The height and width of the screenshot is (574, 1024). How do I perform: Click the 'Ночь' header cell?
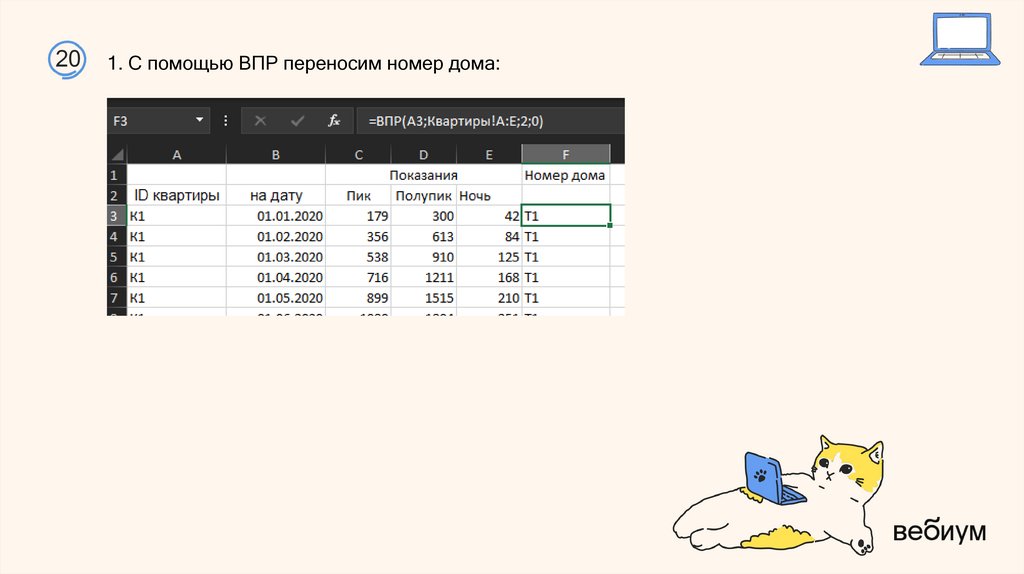(489, 195)
